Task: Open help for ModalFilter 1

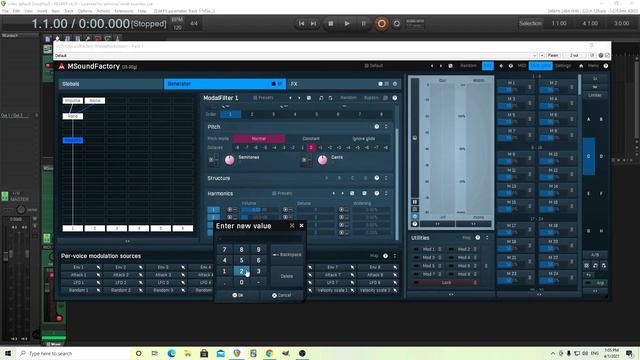Action: point(395,98)
